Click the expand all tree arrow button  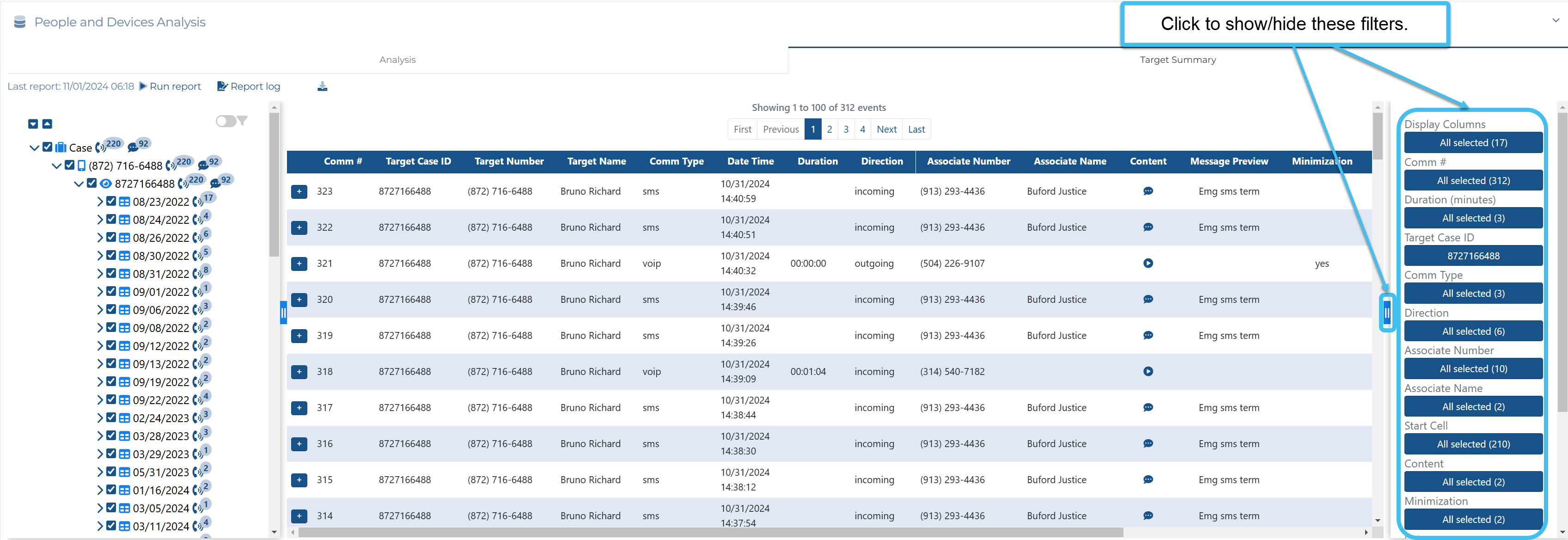33,124
